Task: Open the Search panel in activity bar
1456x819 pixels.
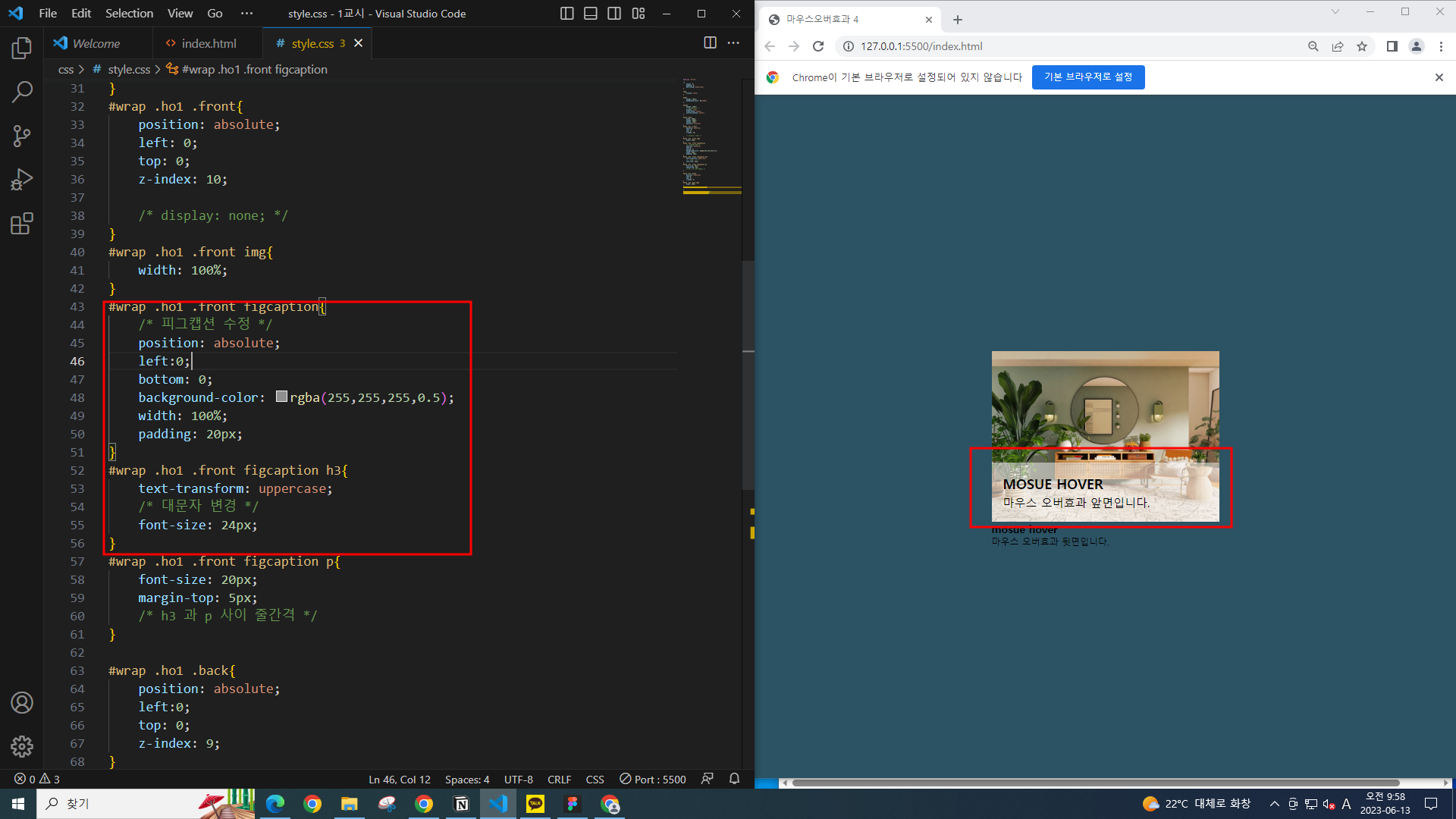Action: click(22, 92)
